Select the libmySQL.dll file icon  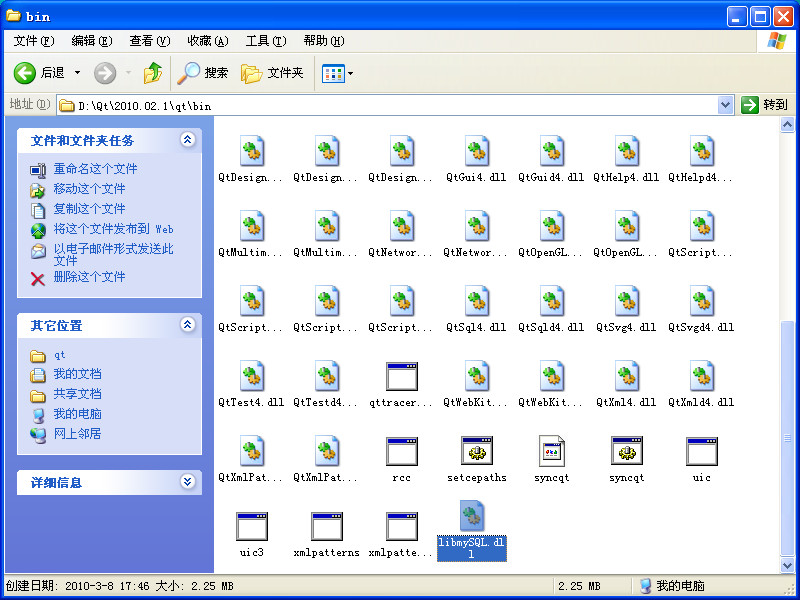[472, 516]
